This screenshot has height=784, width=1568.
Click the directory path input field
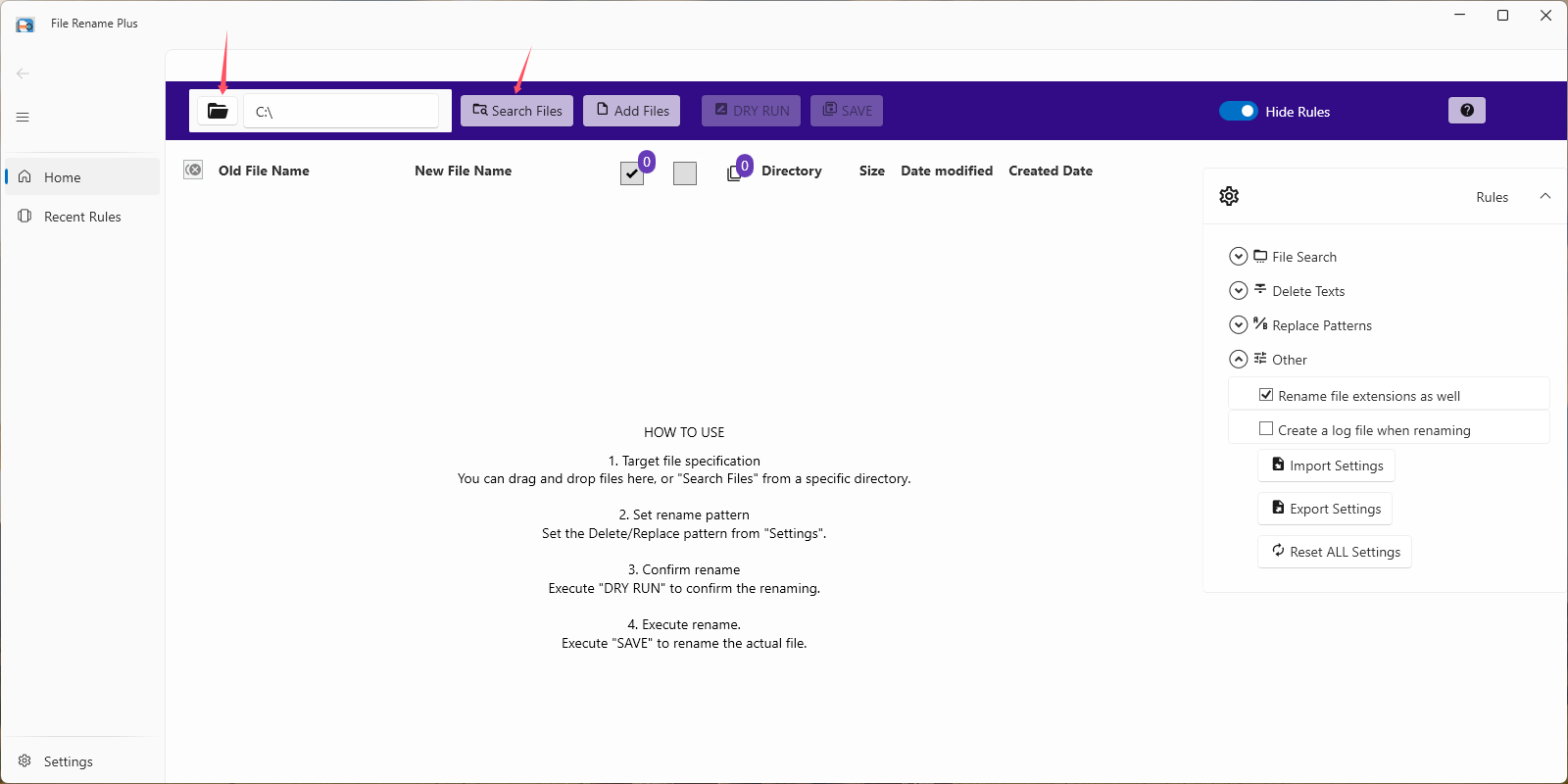(341, 112)
